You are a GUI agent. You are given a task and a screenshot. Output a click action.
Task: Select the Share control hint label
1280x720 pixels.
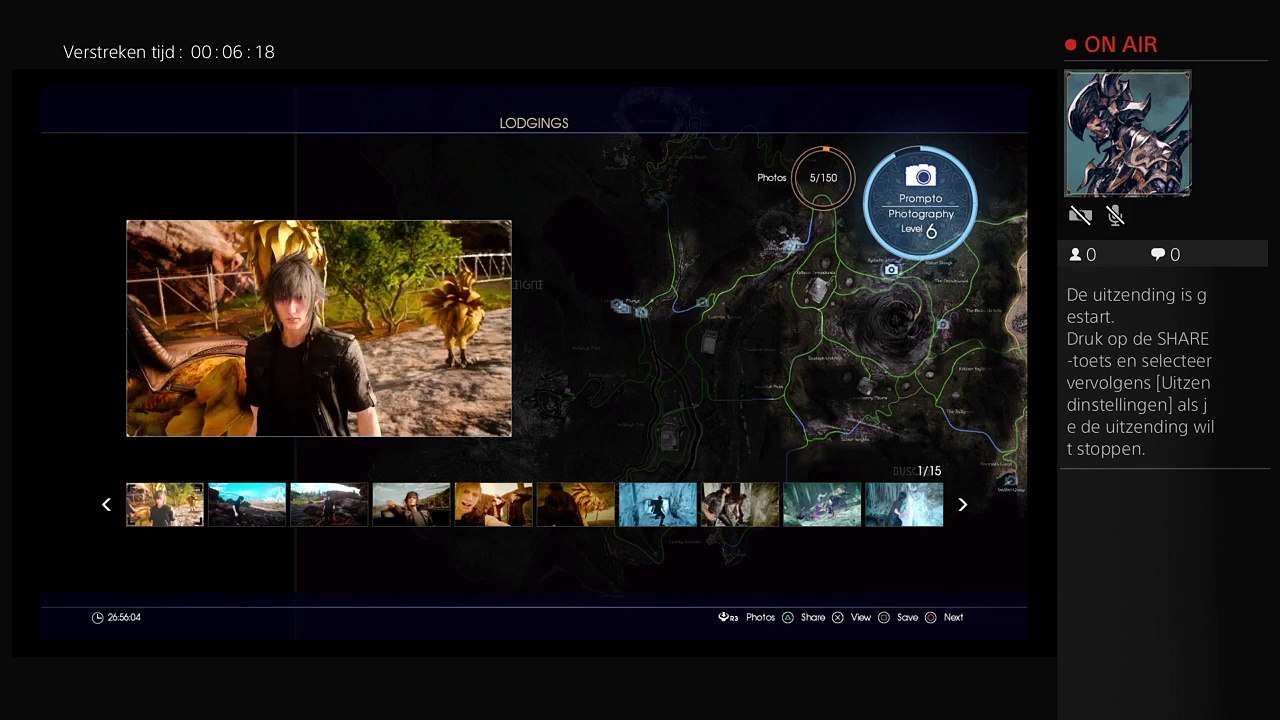click(813, 618)
